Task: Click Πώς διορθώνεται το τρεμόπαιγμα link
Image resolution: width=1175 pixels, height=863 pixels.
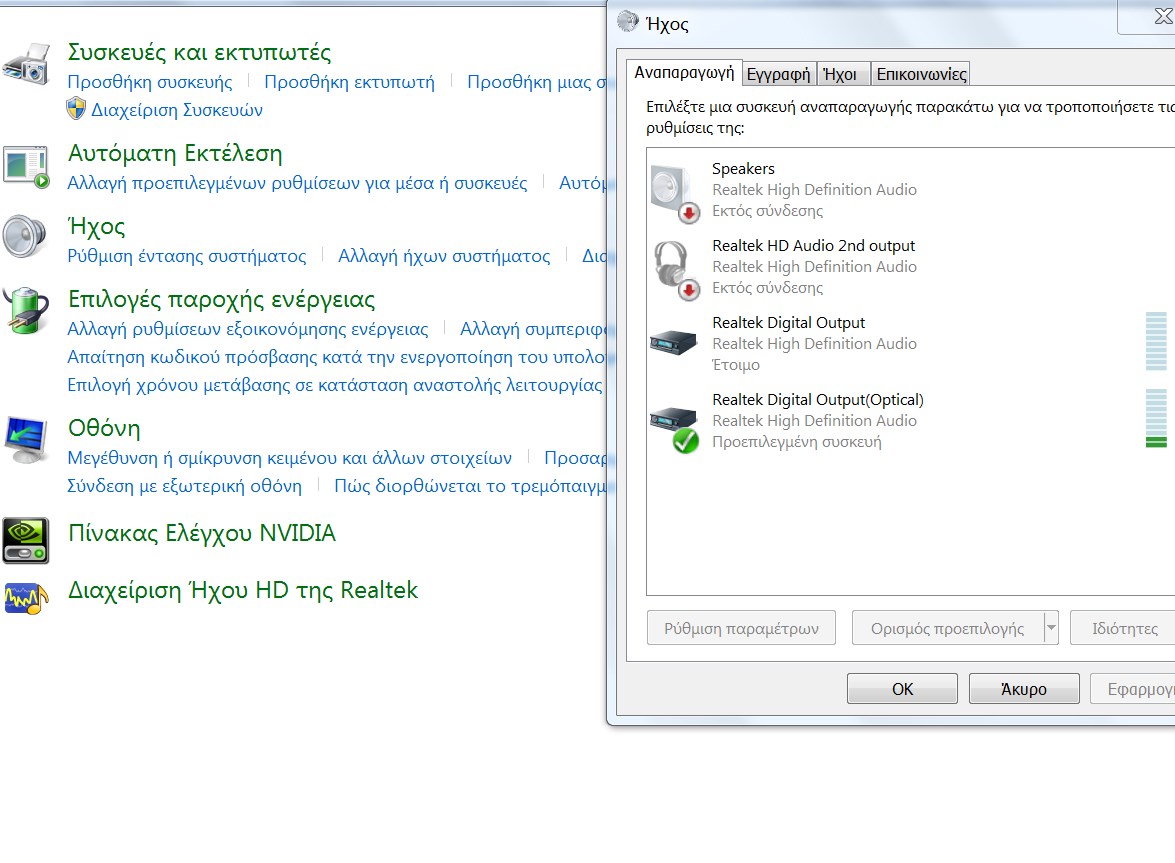Action: pos(470,486)
